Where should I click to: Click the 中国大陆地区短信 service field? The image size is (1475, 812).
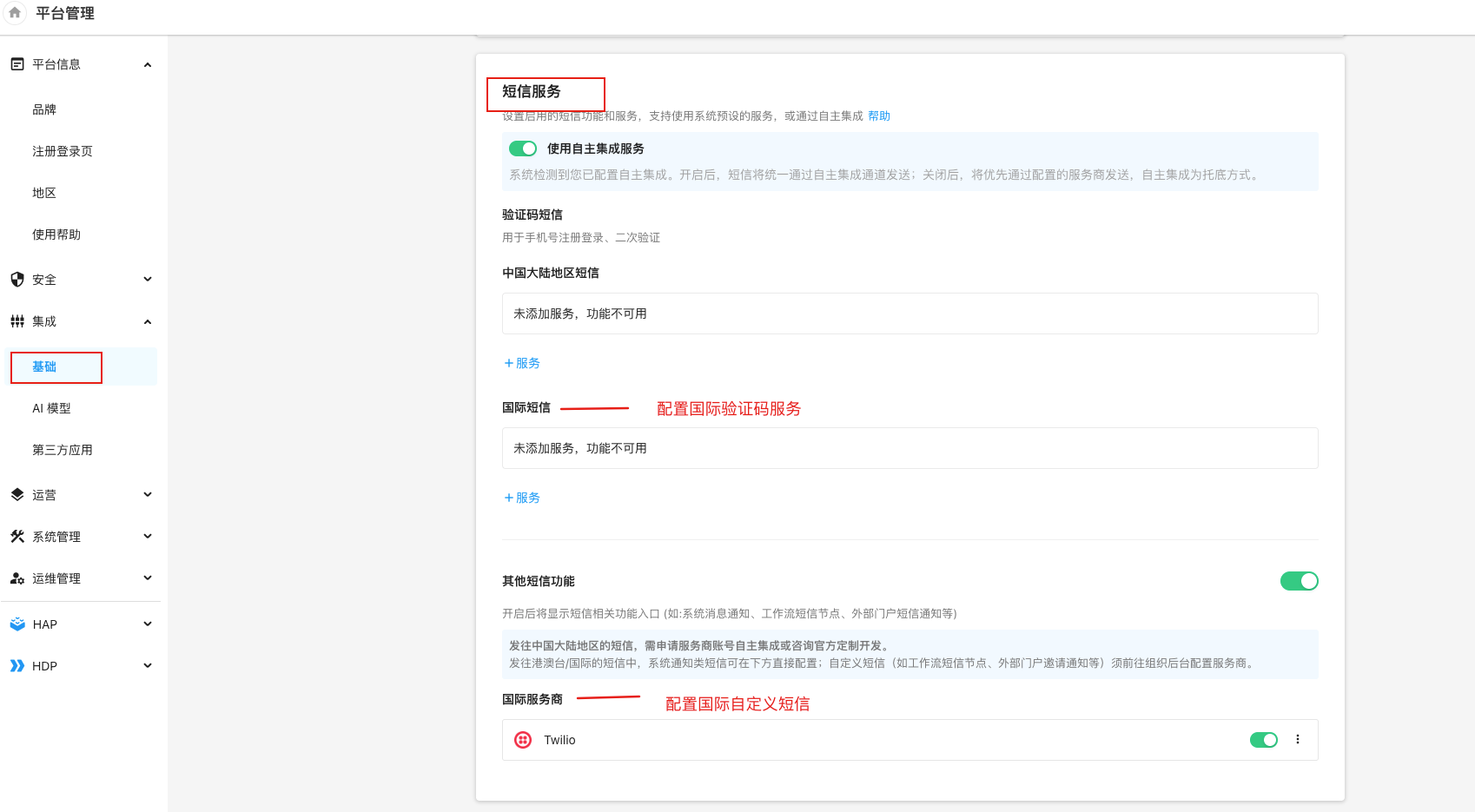pos(909,314)
